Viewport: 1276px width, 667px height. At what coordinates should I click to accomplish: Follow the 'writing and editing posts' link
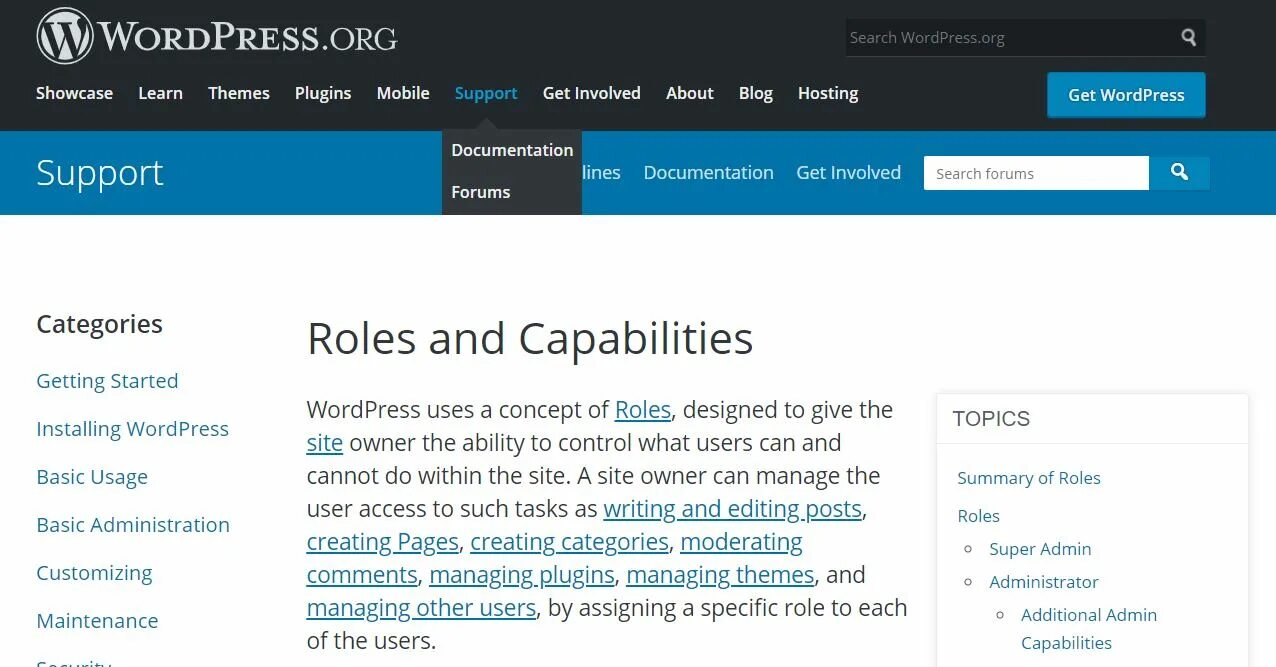[733, 509]
